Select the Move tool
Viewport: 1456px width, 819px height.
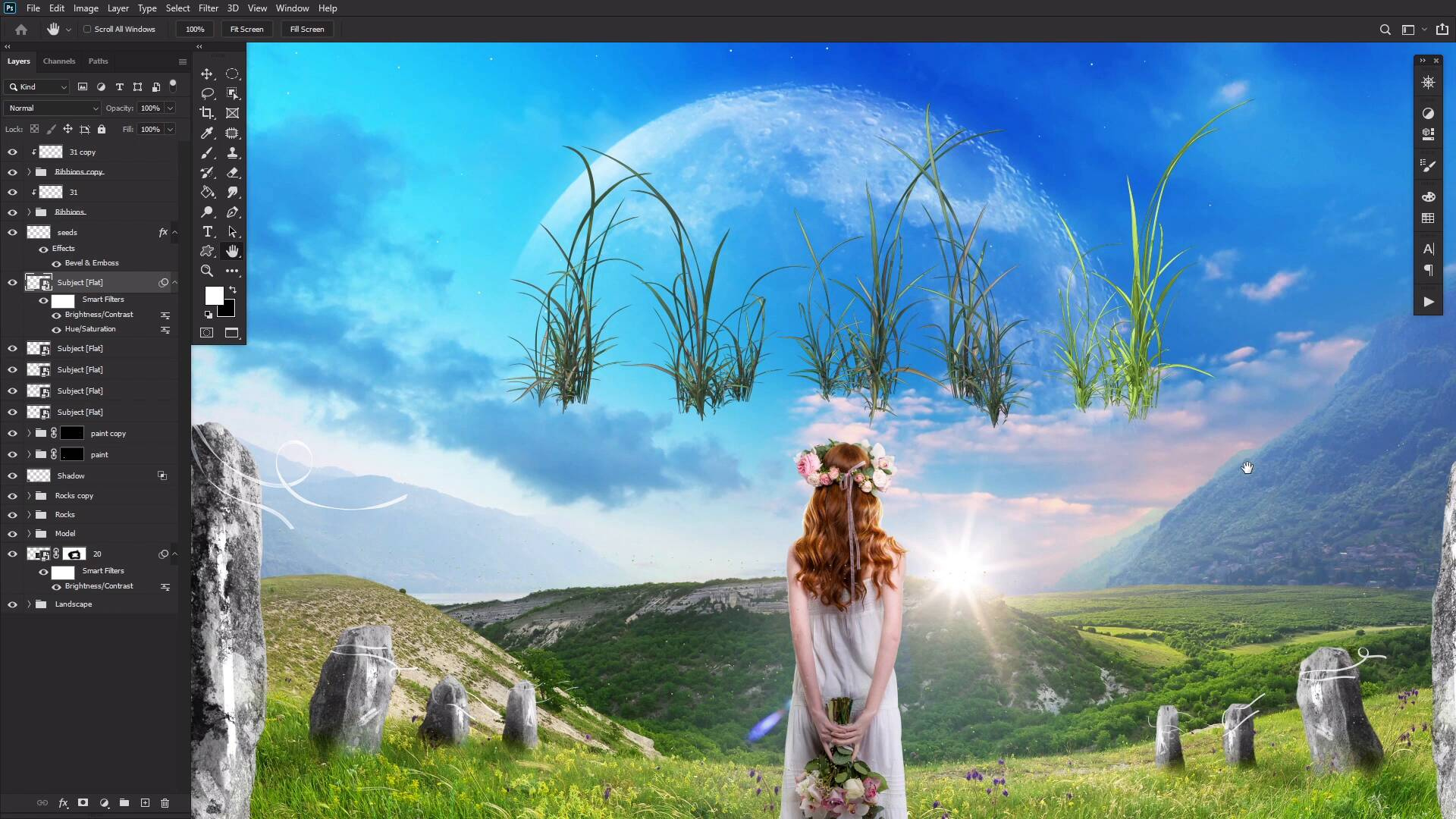[x=207, y=74]
